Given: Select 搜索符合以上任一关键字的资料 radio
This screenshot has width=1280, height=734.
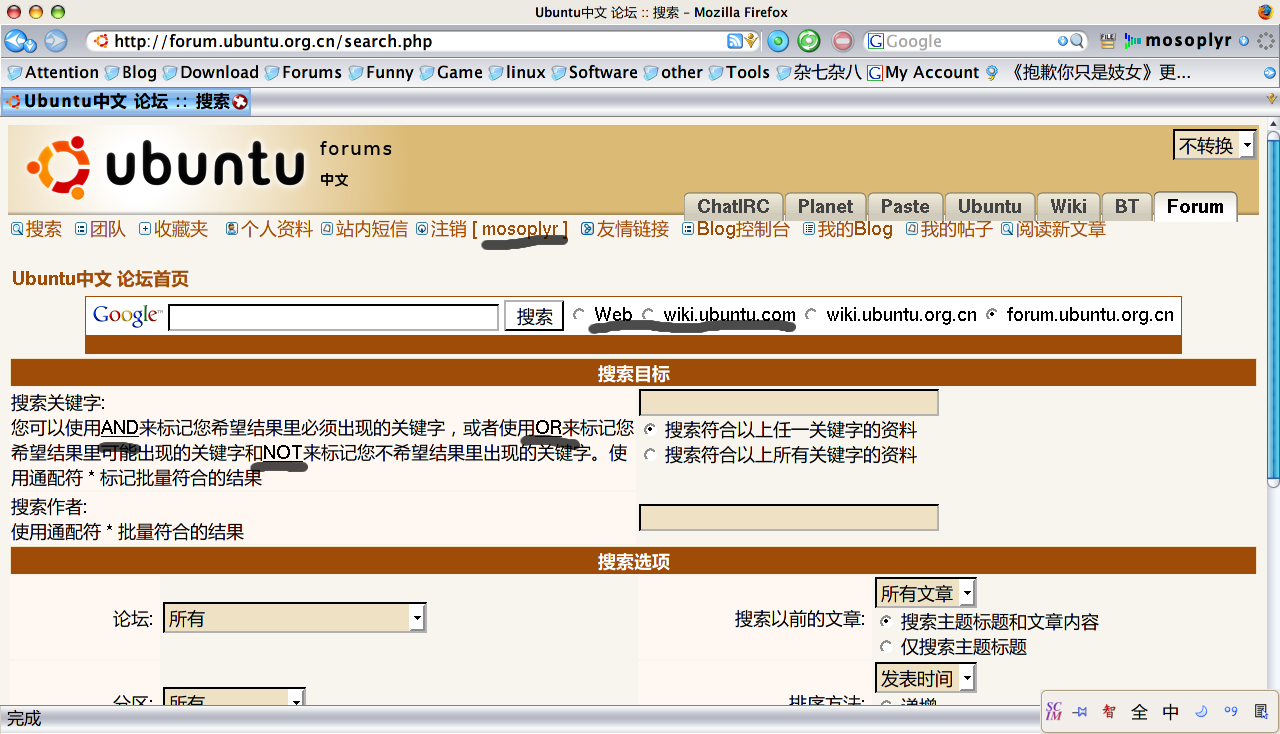Looking at the screenshot, I should click(x=650, y=429).
